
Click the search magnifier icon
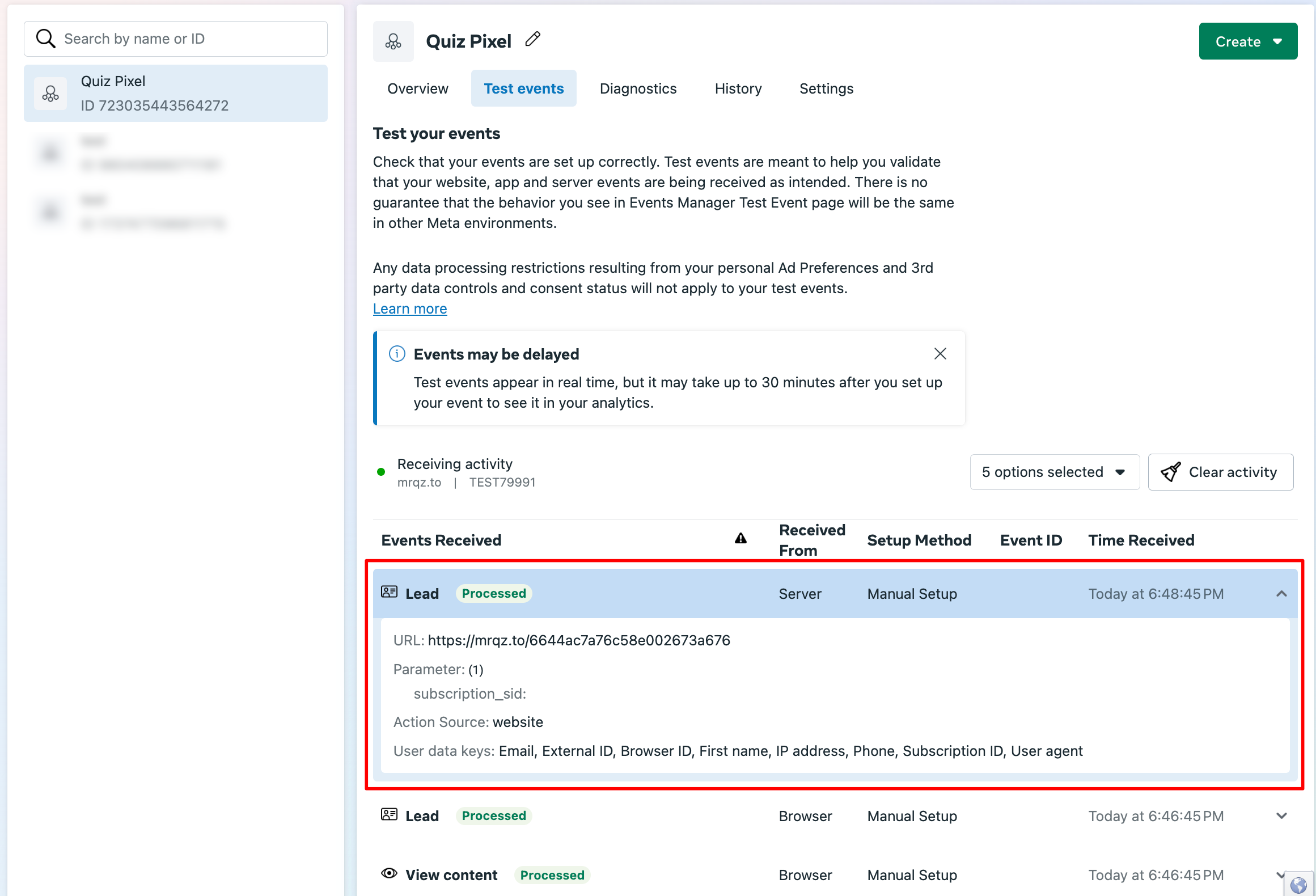[x=45, y=39]
